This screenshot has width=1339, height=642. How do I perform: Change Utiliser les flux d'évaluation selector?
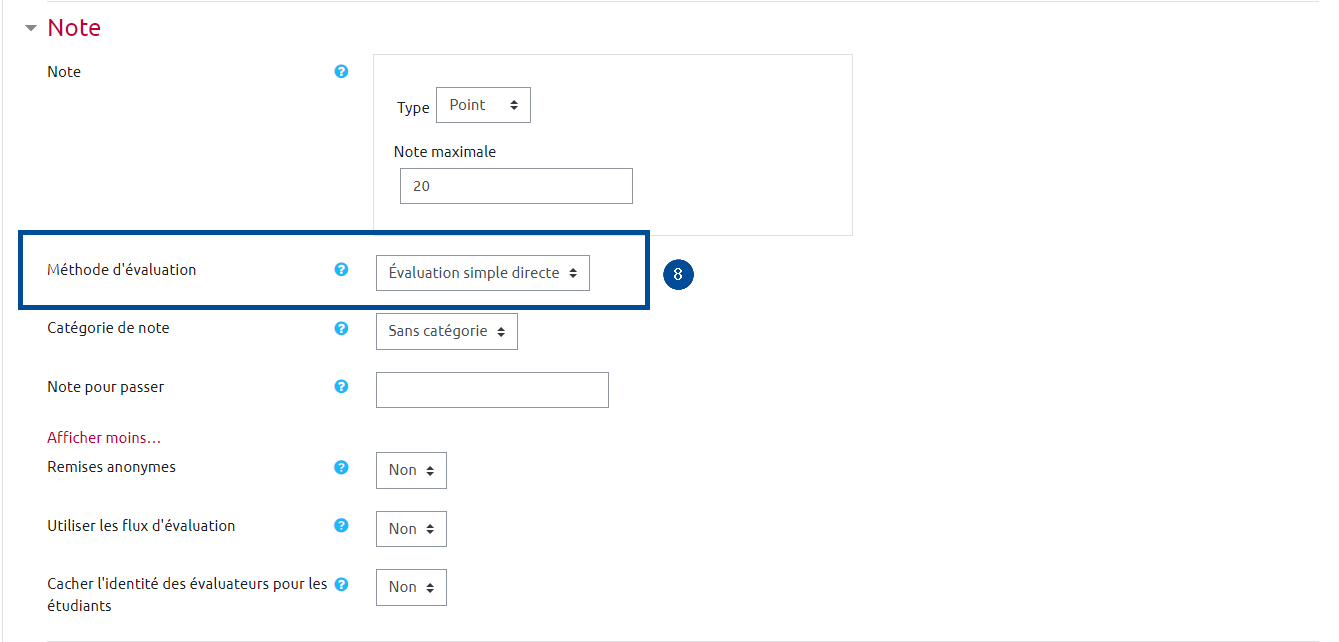411,529
